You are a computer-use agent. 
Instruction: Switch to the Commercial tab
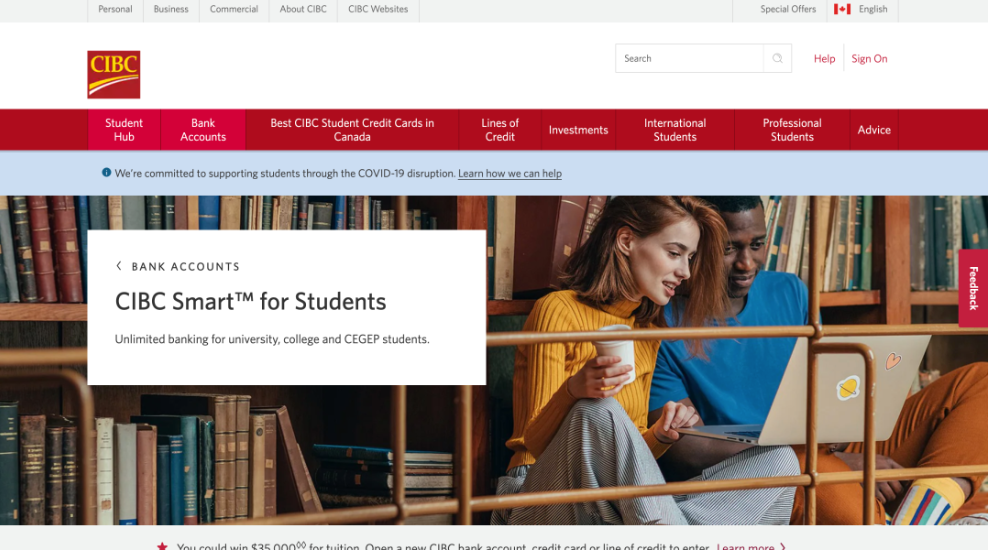pyautogui.click(x=235, y=9)
